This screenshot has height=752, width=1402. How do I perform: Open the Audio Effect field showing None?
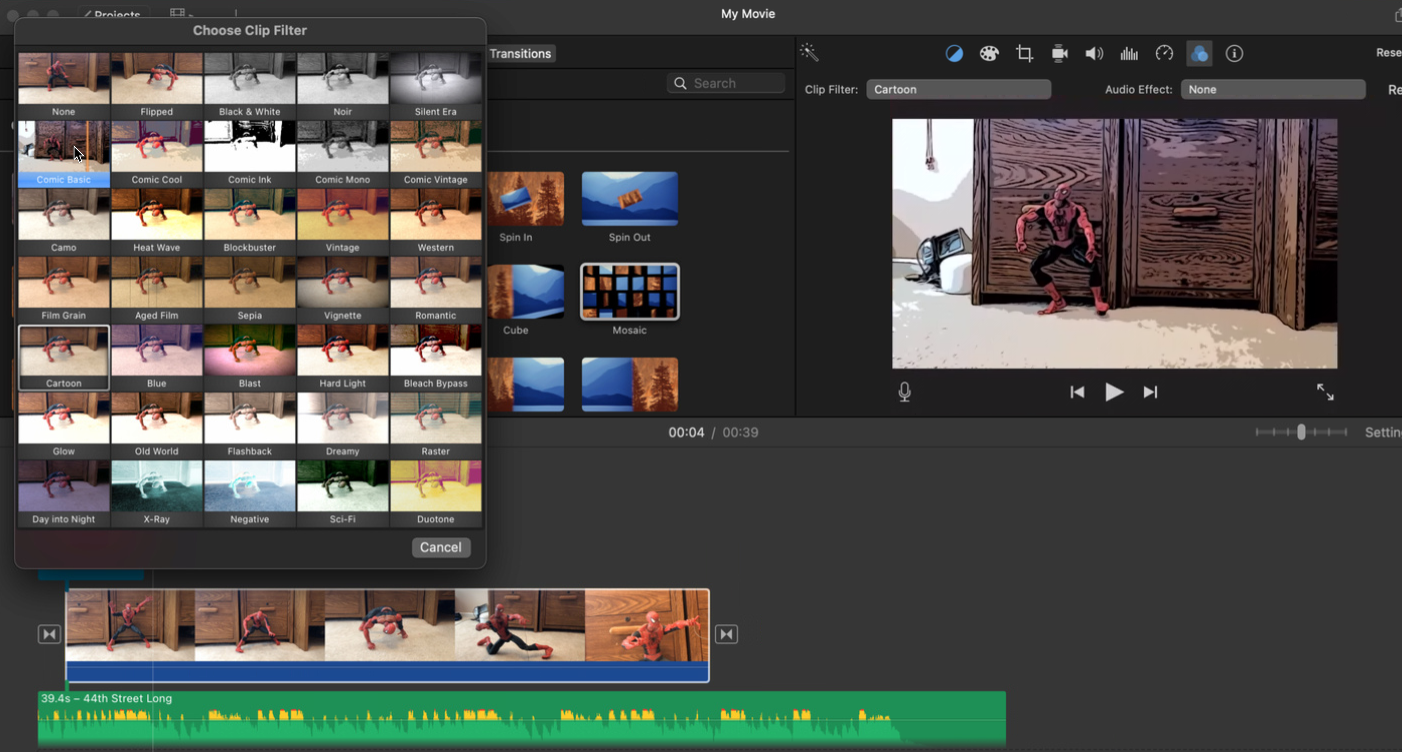point(1273,89)
